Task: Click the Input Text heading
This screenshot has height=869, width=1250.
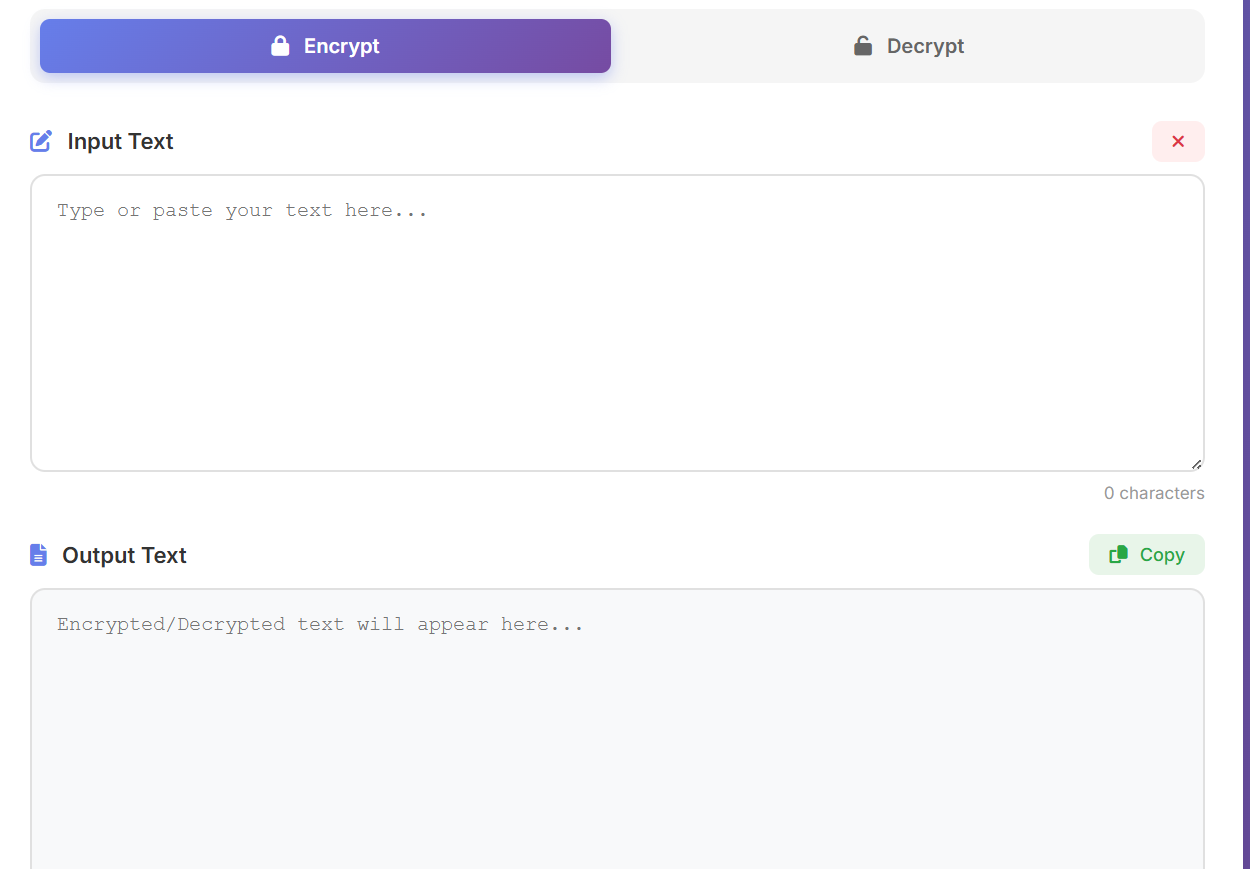Action: pos(120,141)
